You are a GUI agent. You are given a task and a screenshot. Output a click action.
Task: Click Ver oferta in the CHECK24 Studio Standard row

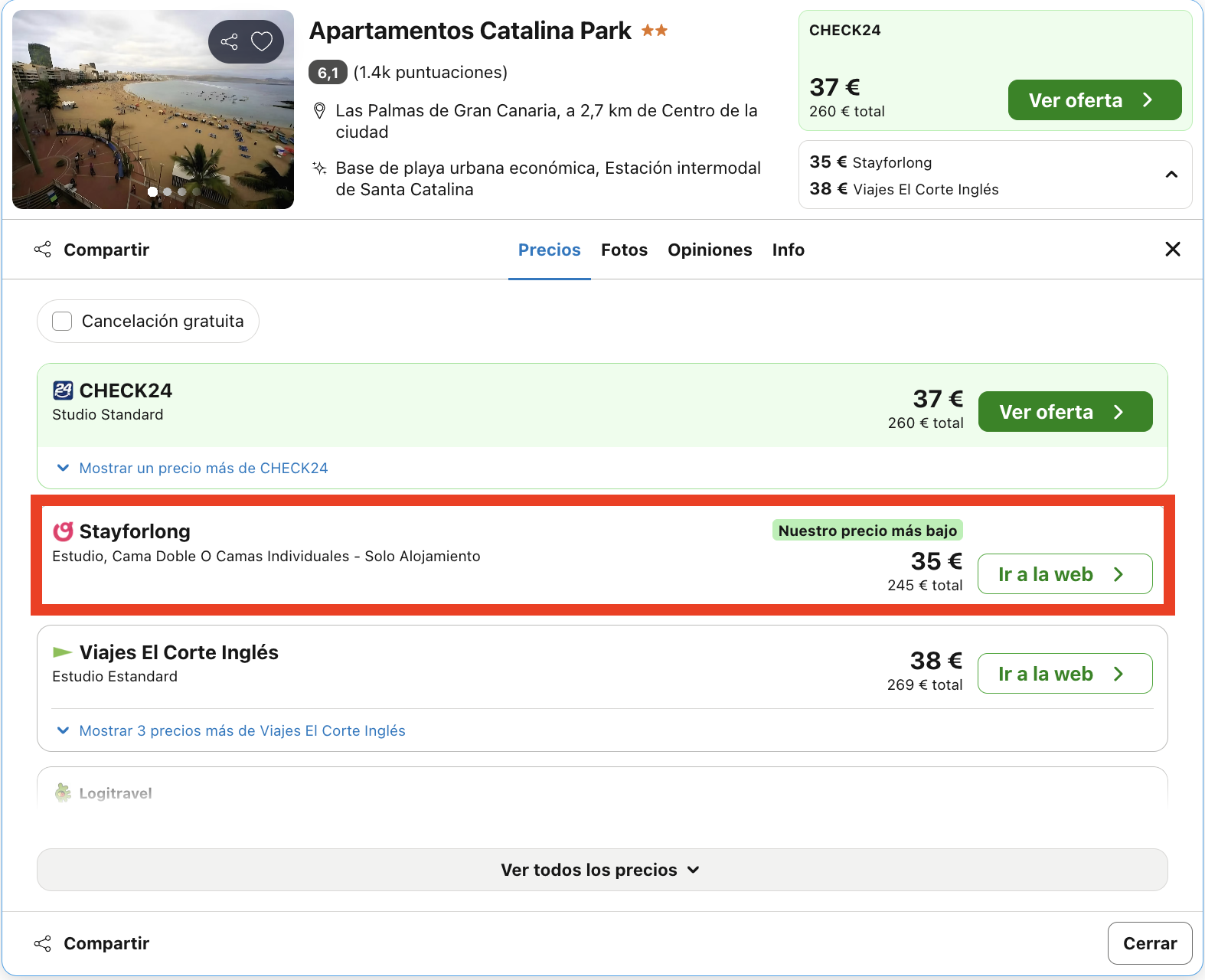click(1065, 412)
